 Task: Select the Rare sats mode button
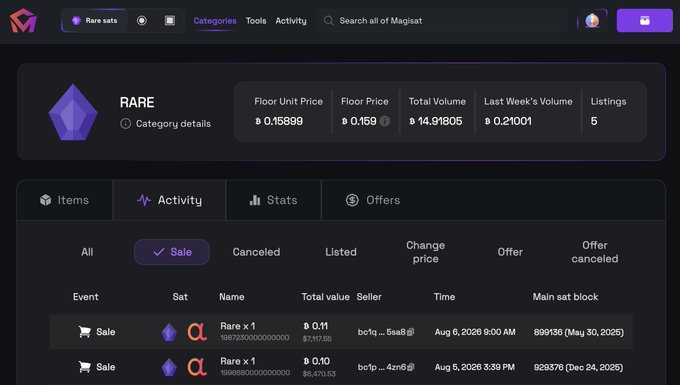point(95,20)
